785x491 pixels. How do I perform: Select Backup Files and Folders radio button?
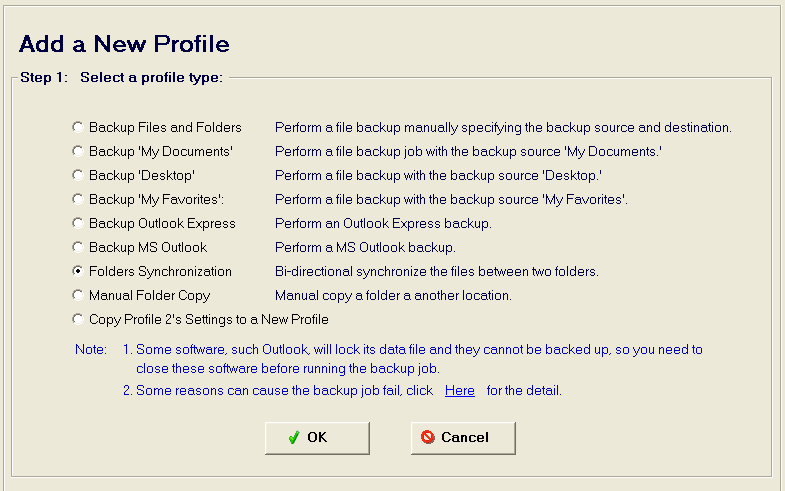pos(78,127)
